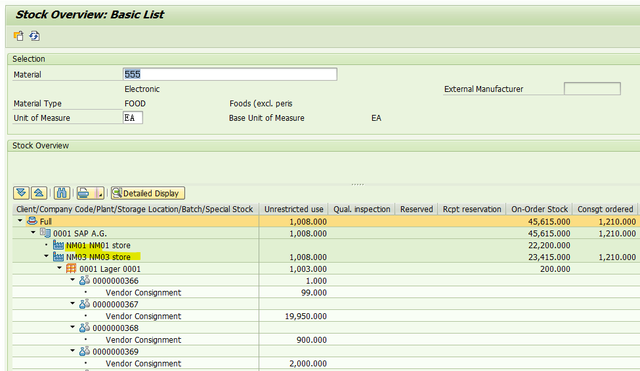The image size is (640, 371).
Task: Select the 0001 Lager 0001 row label
Action: click(x=110, y=269)
